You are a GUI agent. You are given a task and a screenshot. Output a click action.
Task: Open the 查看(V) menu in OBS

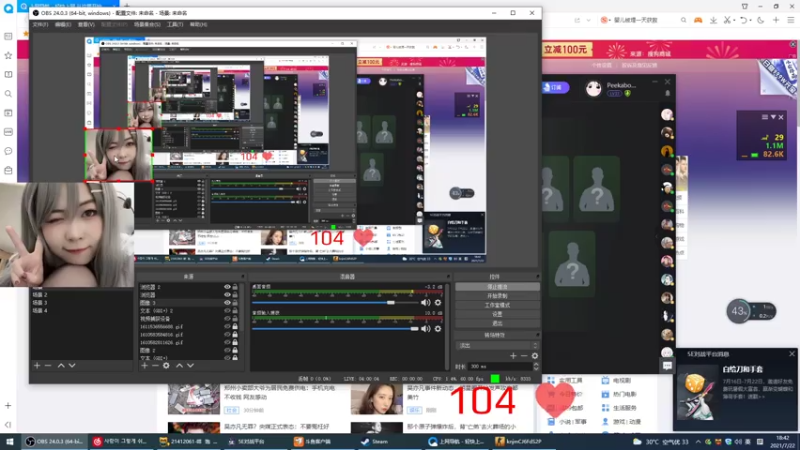coord(86,24)
